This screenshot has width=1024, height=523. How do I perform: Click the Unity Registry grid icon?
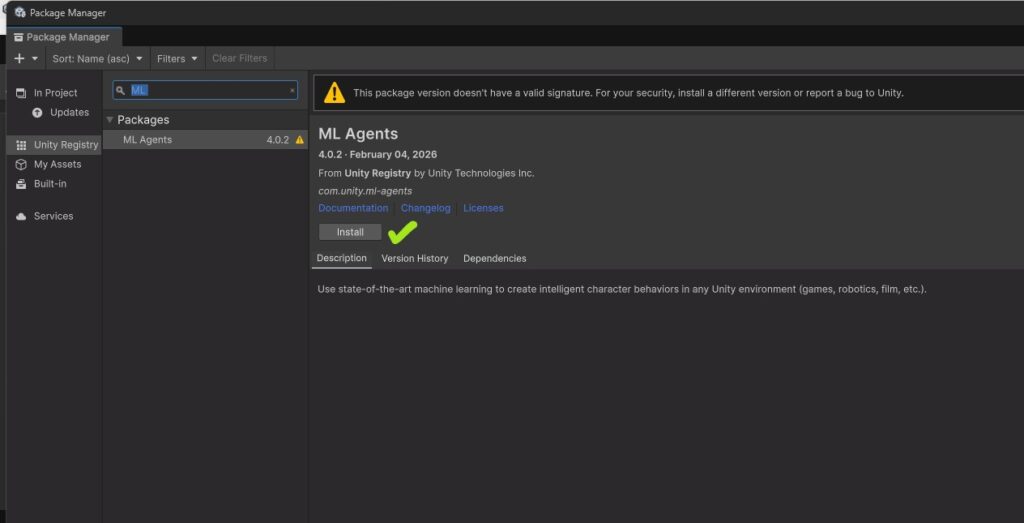pyautogui.click(x=21, y=145)
